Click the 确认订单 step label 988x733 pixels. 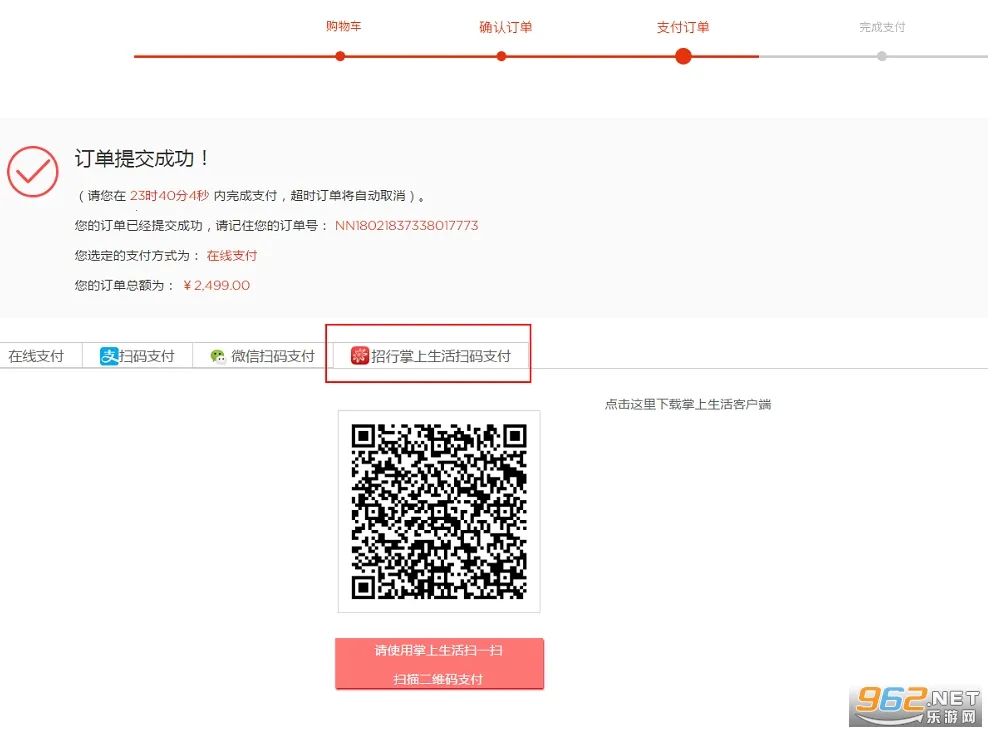click(505, 27)
